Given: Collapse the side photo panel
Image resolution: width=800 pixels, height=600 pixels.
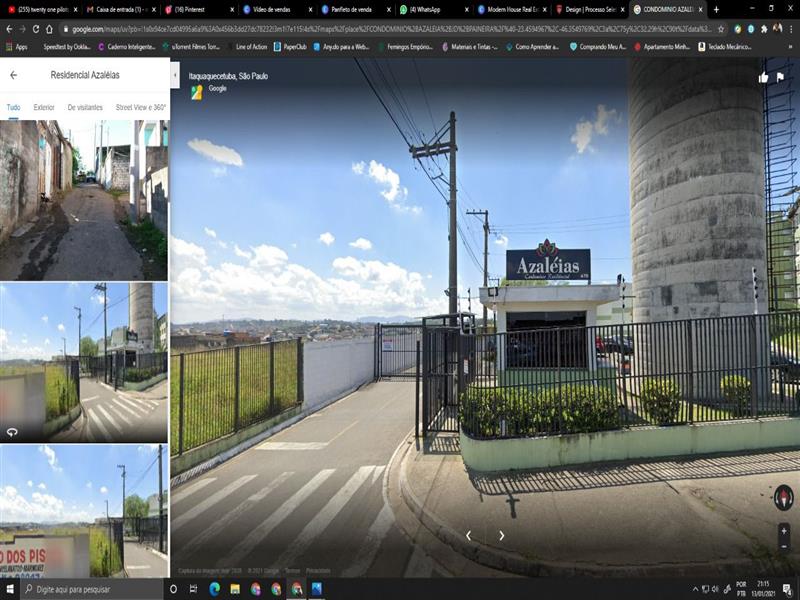Looking at the screenshot, I should (x=175, y=75).
